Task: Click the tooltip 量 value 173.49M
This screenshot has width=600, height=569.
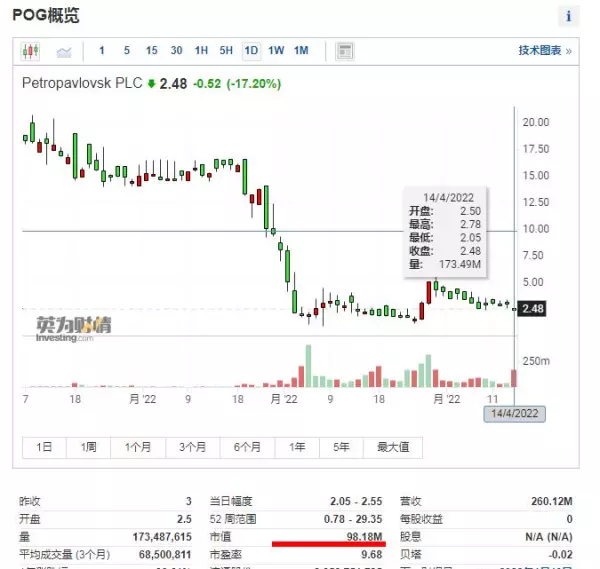Action: click(x=460, y=264)
